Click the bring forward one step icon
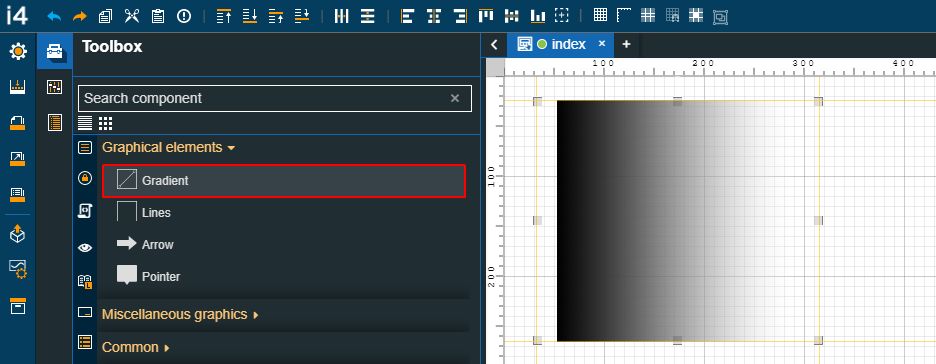936x364 pixels. click(276, 16)
